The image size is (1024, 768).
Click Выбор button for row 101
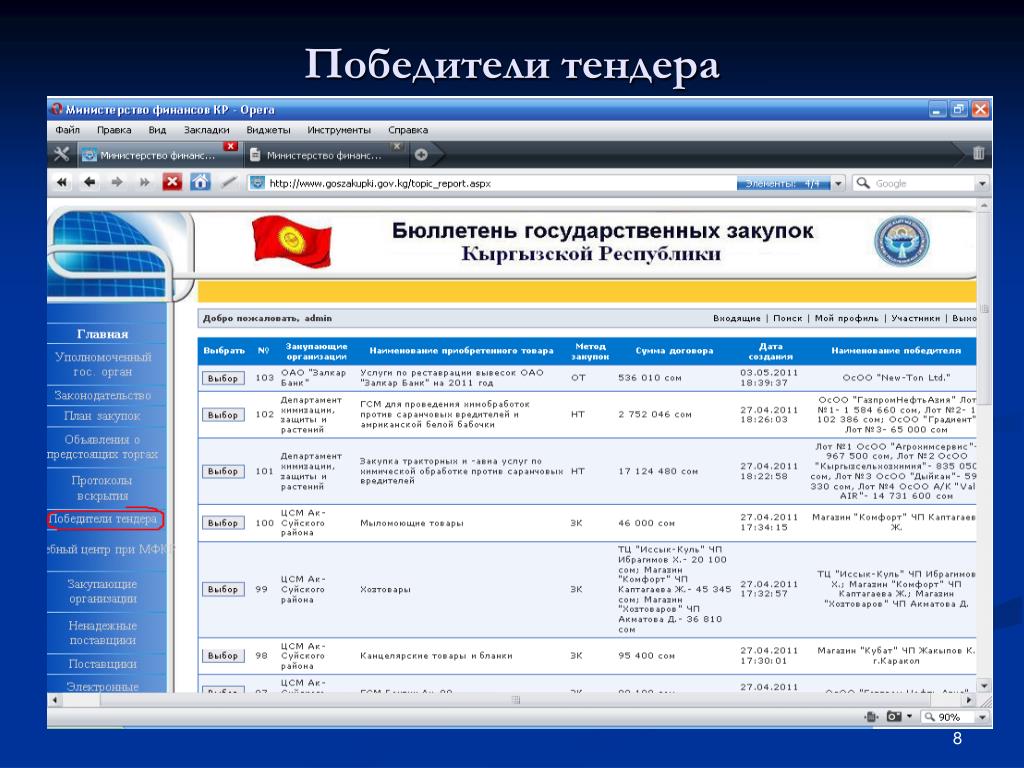tap(223, 471)
